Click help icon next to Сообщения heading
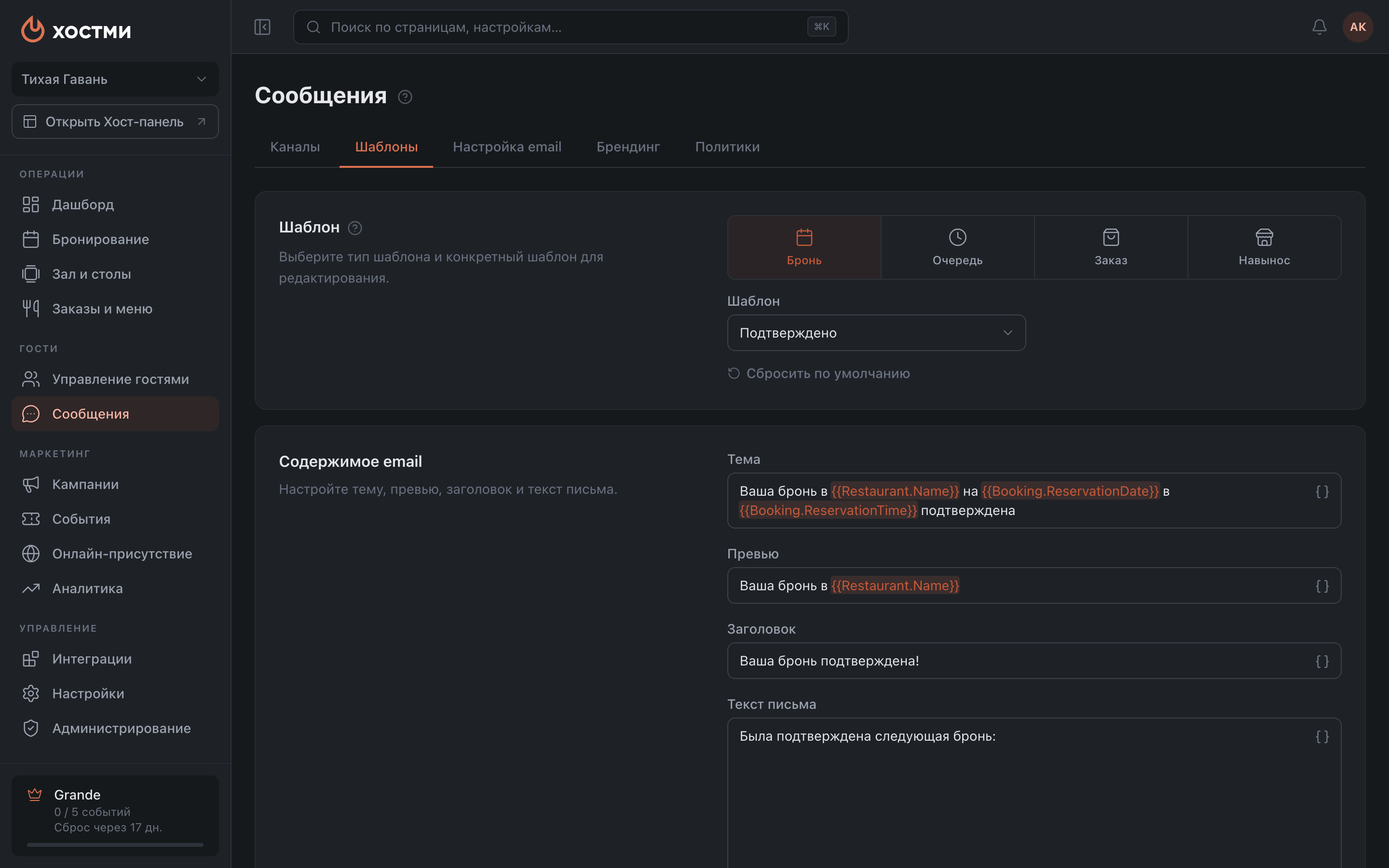Screen dimensions: 1389x868 point(405,96)
